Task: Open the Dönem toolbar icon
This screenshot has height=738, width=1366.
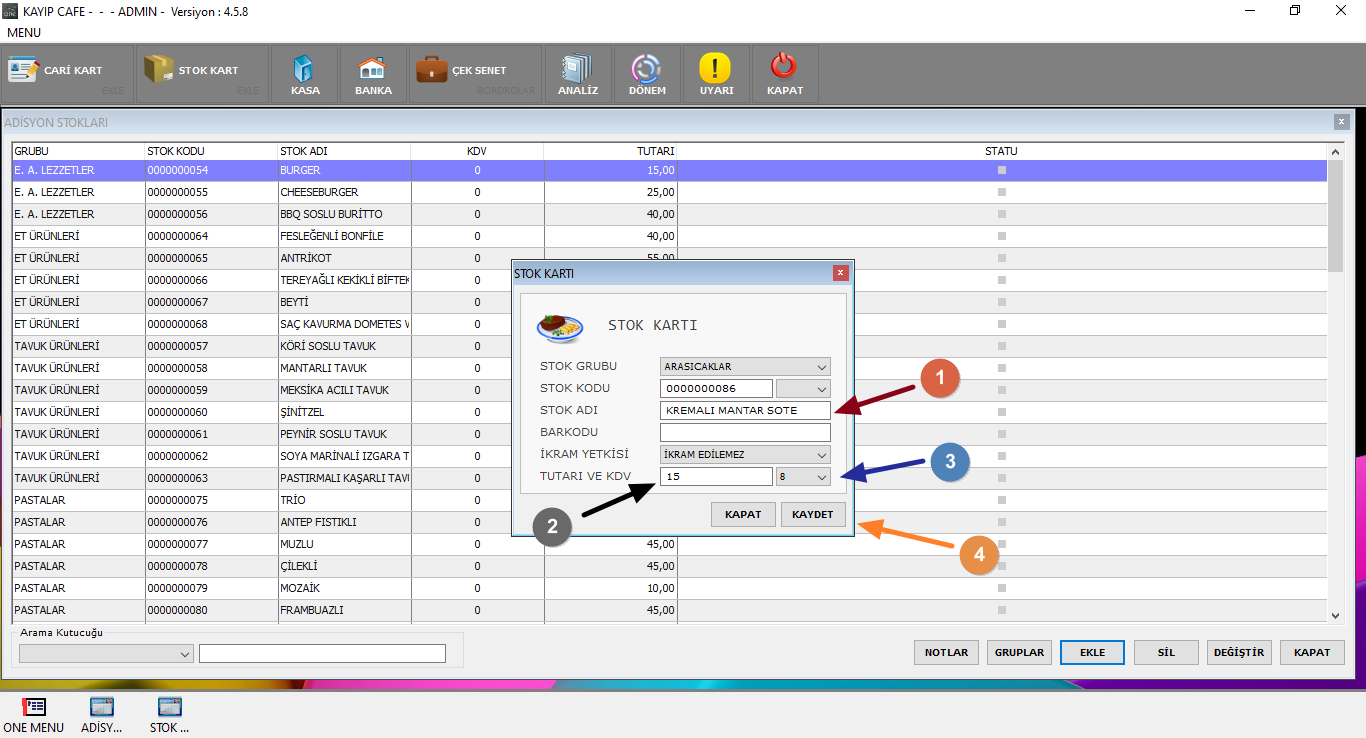Action: (x=646, y=70)
